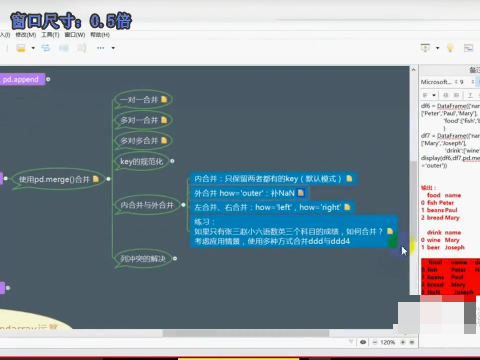Open the note icon on 外合并 how='outer' topic

click(x=300, y=193)
